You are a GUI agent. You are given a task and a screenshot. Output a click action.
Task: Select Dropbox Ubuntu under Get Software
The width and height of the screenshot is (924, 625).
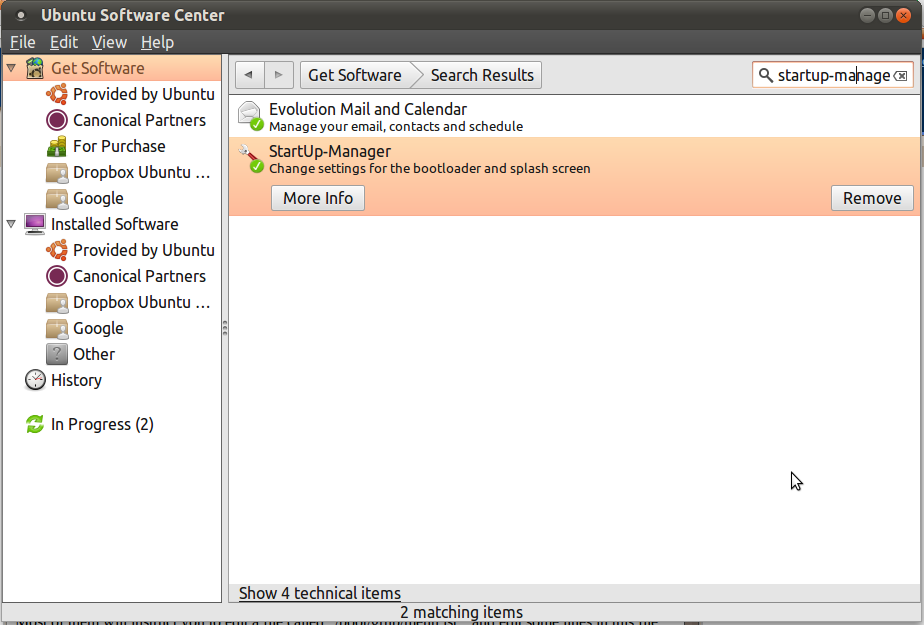141,172
